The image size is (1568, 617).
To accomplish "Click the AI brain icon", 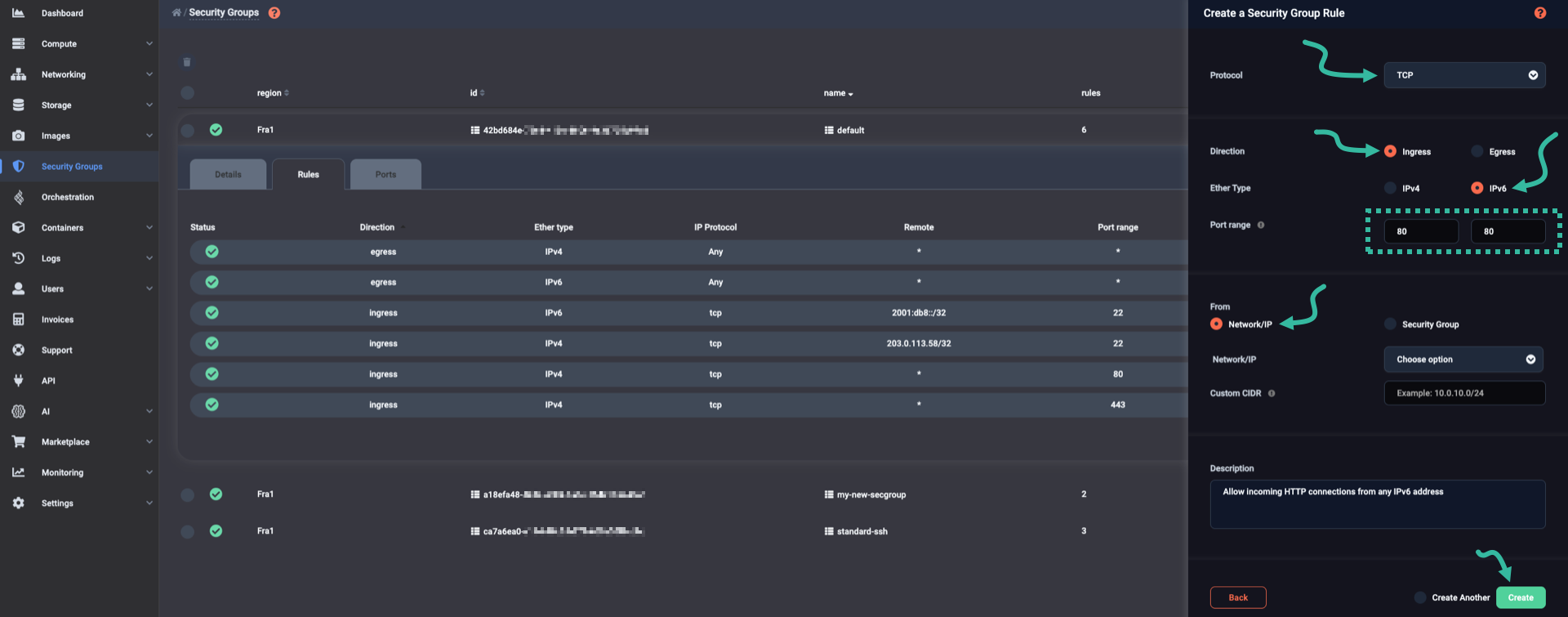I will point(18,412).
